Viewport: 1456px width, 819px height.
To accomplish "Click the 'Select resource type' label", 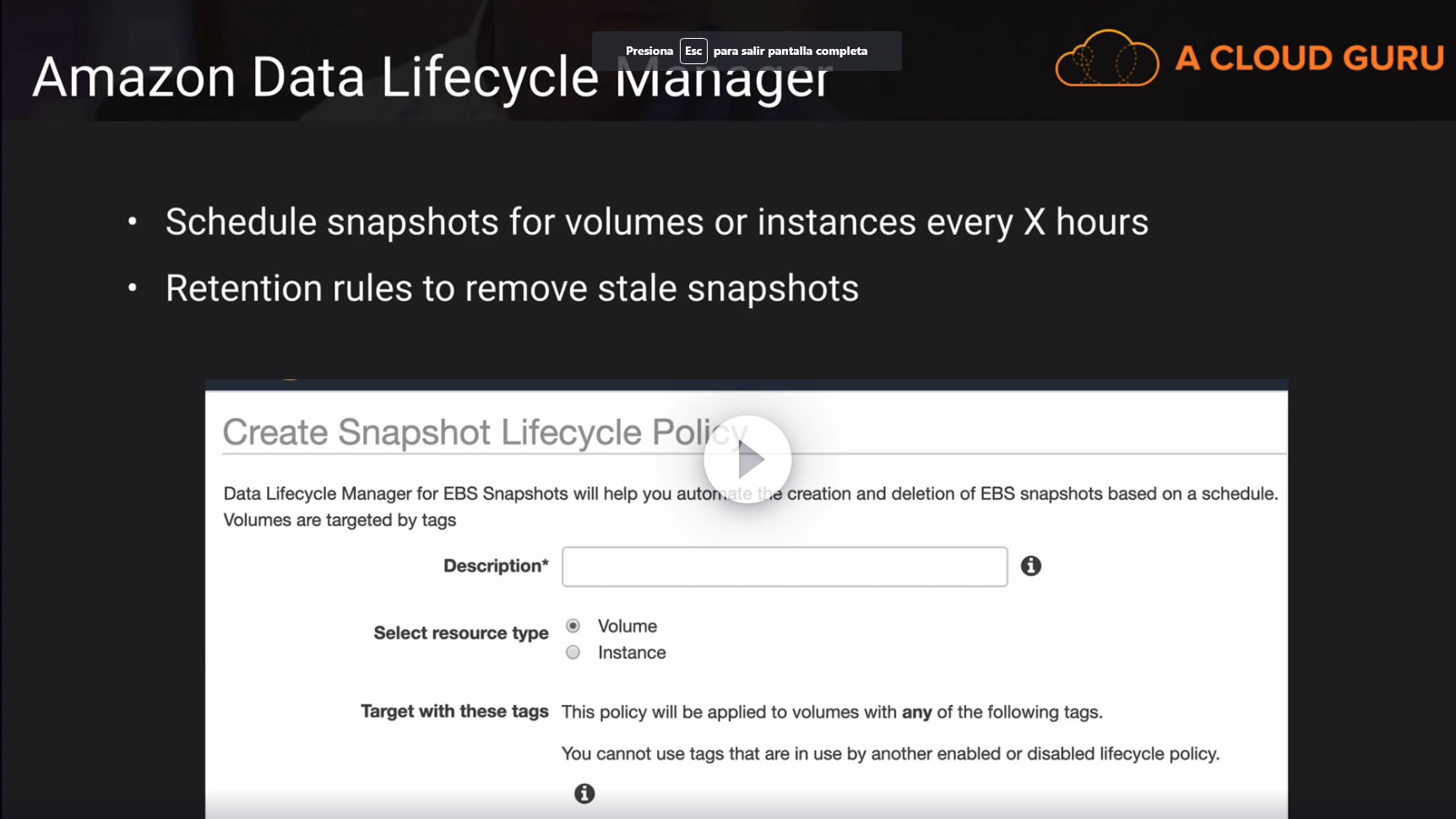I will pos(461,633).
